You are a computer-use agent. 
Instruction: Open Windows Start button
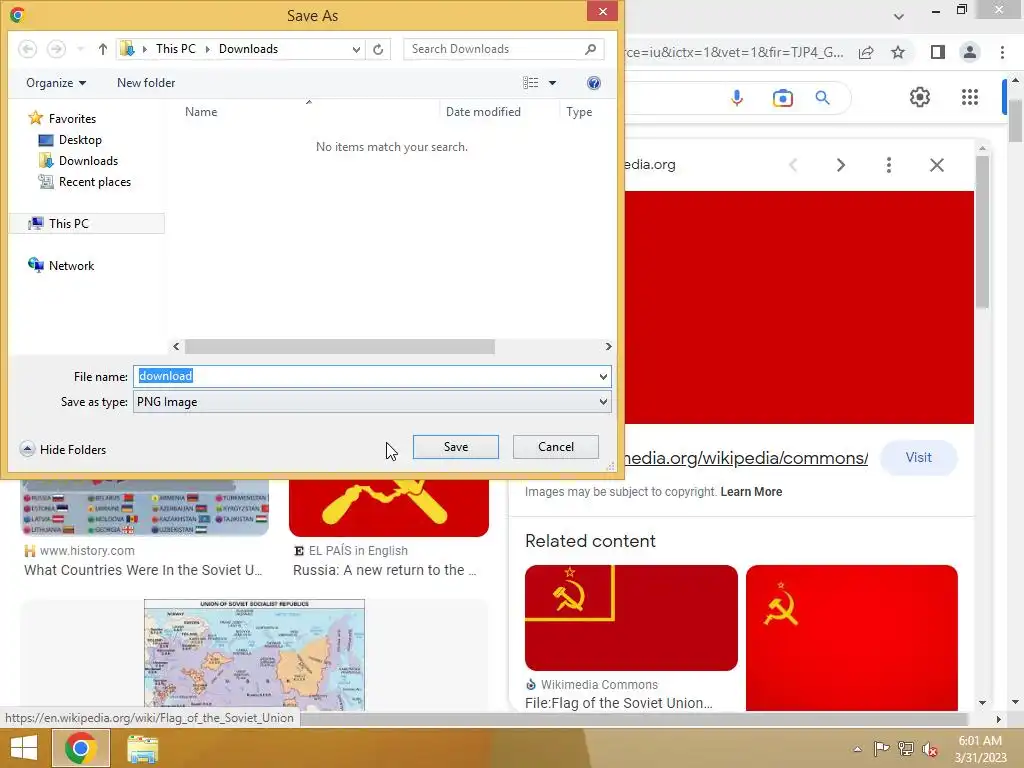click(x=24, y=748)
